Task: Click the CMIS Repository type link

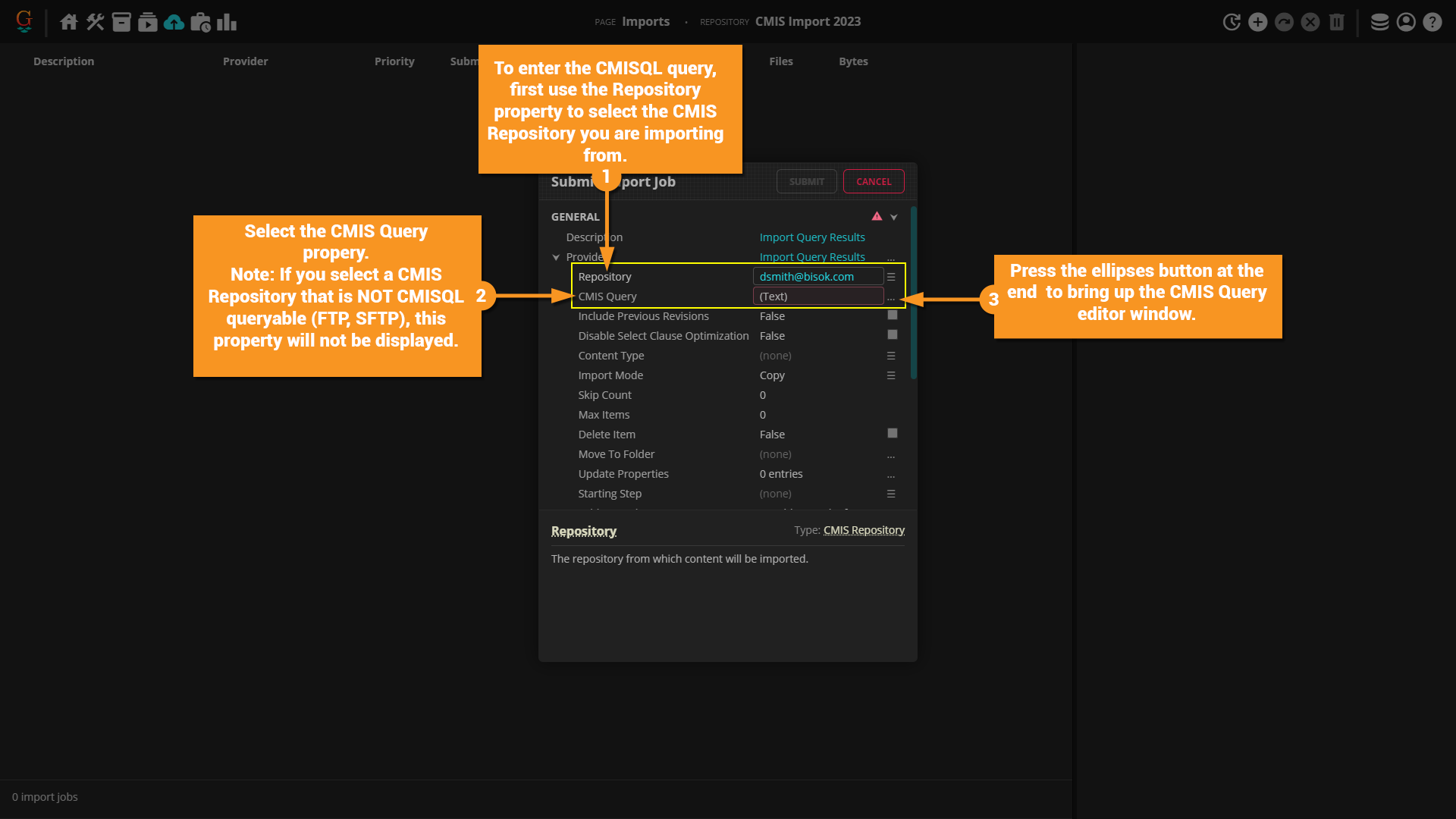Action: click(x=864, y=530)
